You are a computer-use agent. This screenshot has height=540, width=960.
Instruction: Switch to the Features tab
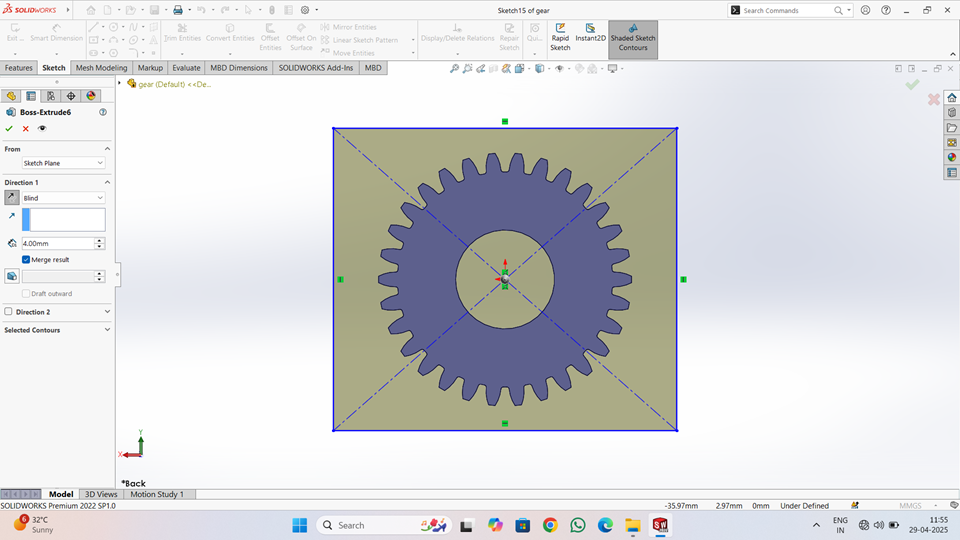(x=18, y=68)
